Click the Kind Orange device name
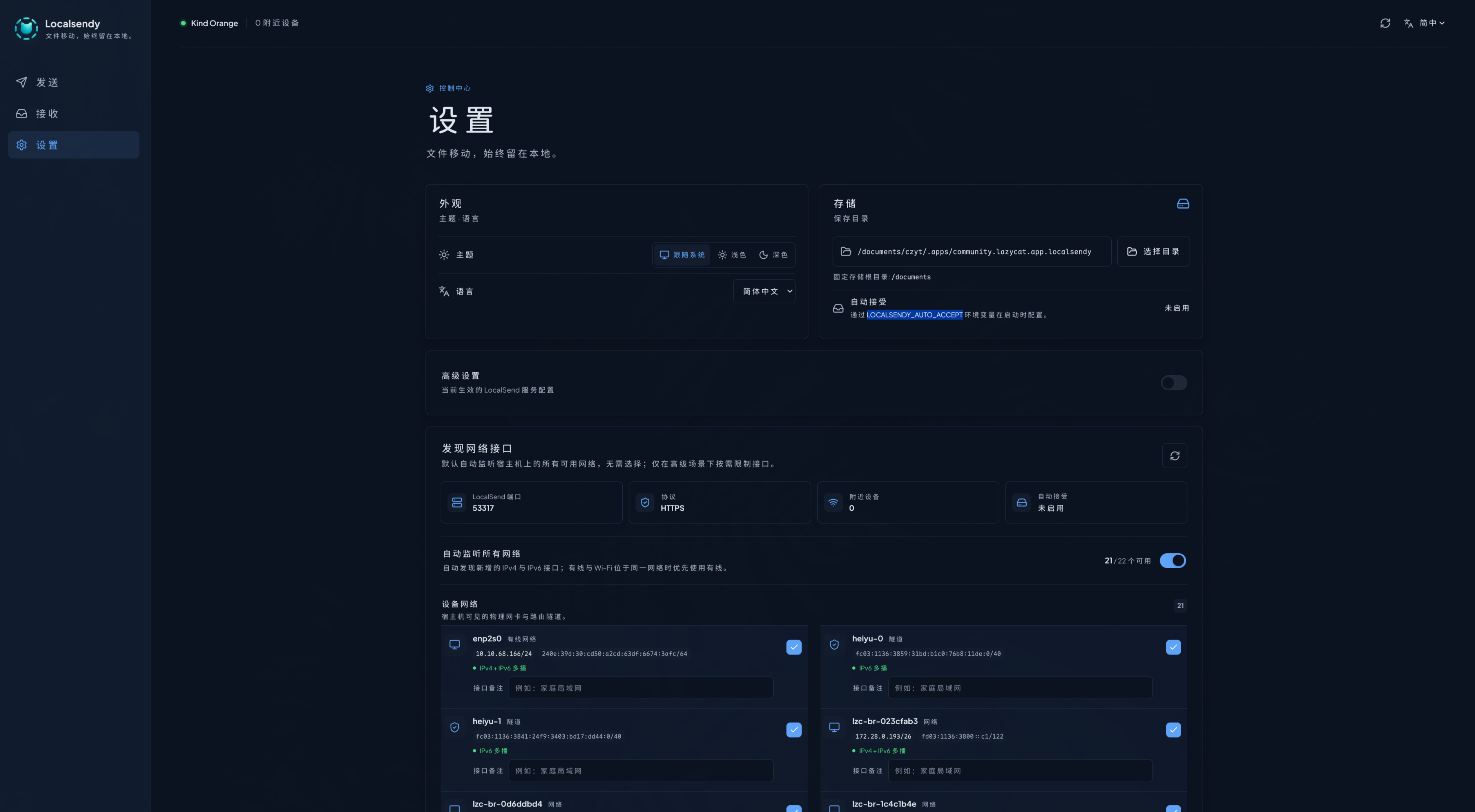This screenshot has width=1475, height=812. point(214,23)
